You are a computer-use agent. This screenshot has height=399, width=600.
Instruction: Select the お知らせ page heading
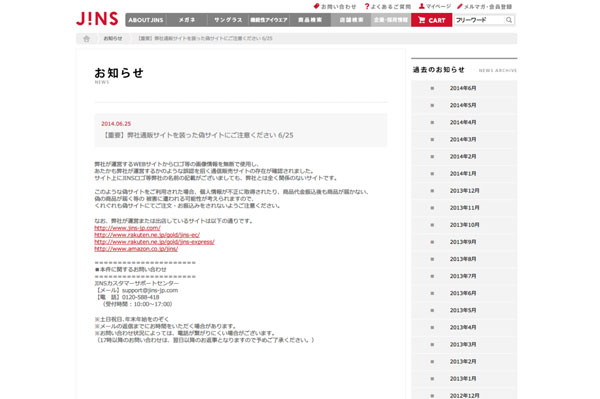(x=119, y=73)
